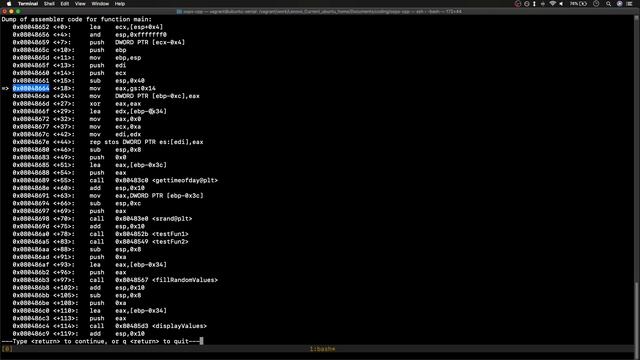Click the volume speaker icon

[562, 4]
